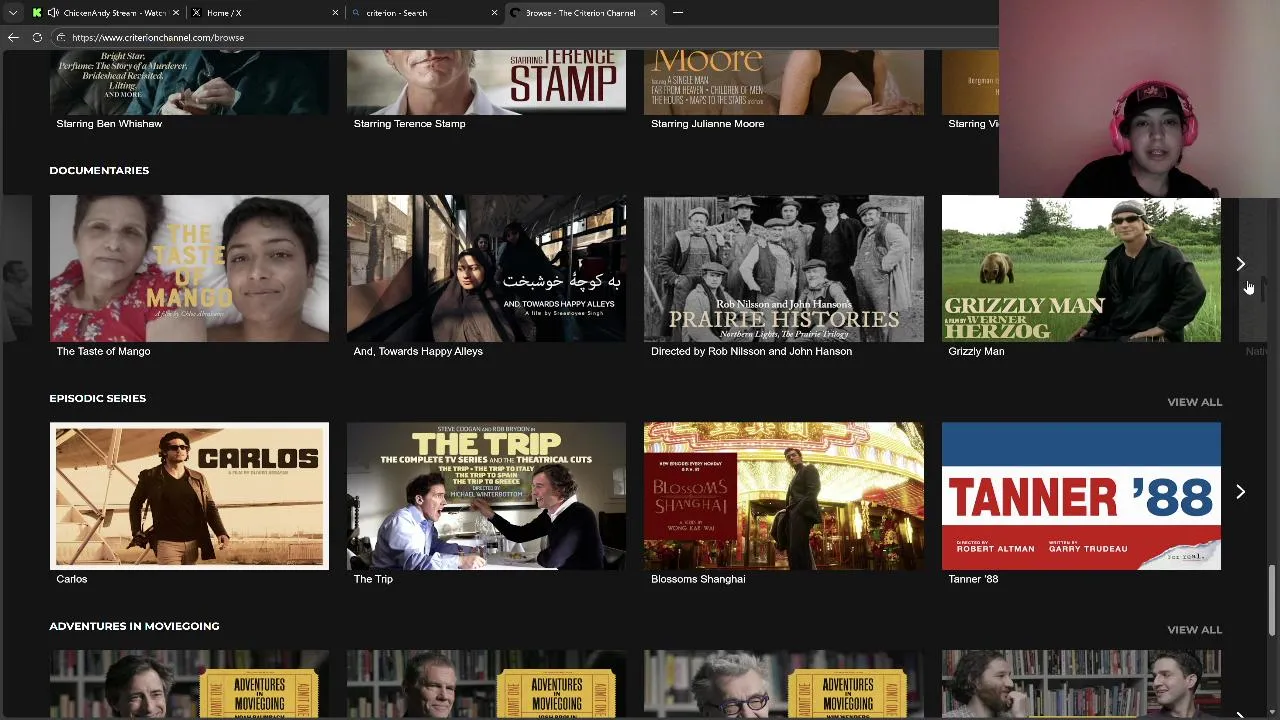Switch to the Home / X tab

click(265, 13)
